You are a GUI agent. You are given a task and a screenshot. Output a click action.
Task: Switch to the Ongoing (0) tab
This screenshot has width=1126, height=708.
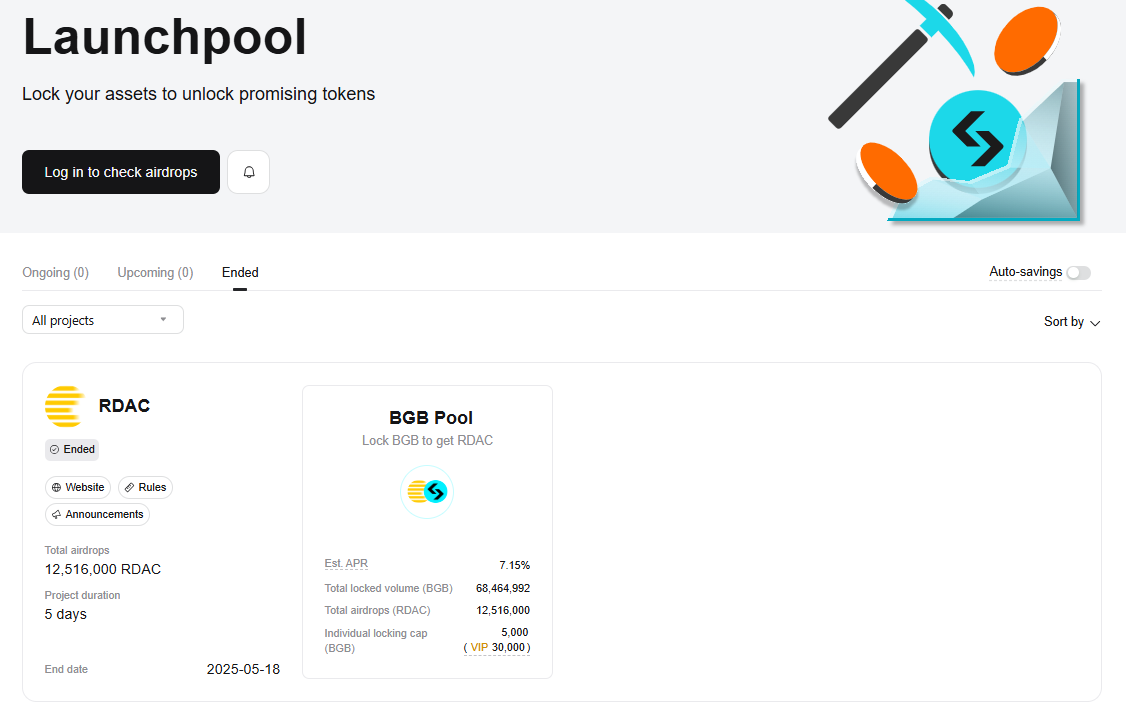click(x=55, y=273)
